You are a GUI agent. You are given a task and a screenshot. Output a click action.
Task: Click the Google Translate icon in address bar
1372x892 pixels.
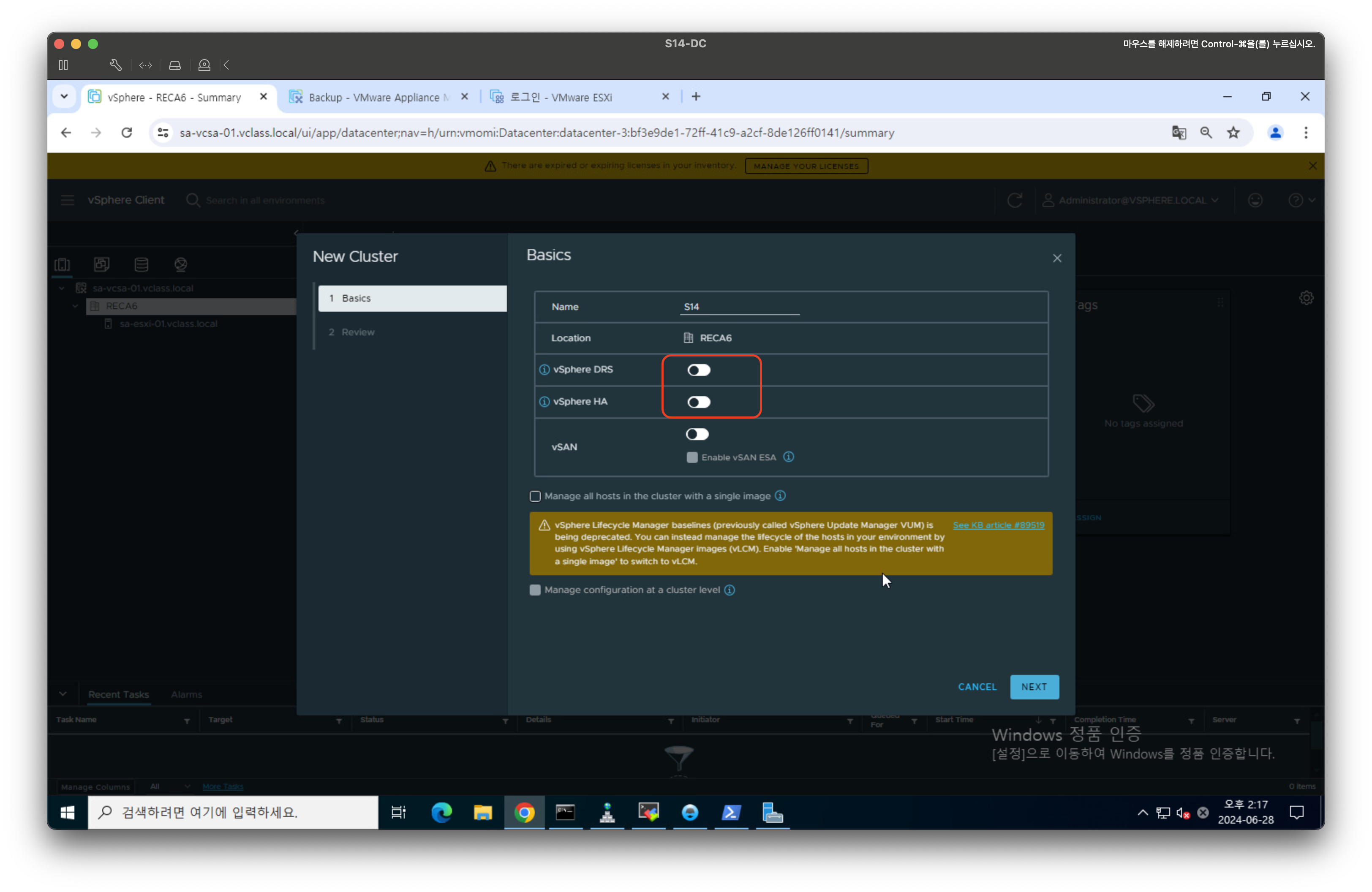tap(1178, 133)
